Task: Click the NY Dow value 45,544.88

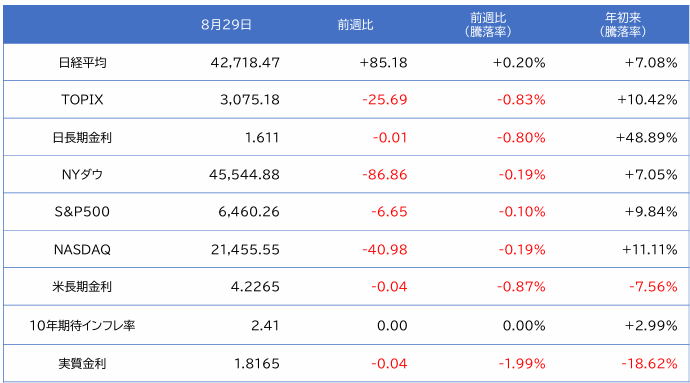Action: point(244,175)
